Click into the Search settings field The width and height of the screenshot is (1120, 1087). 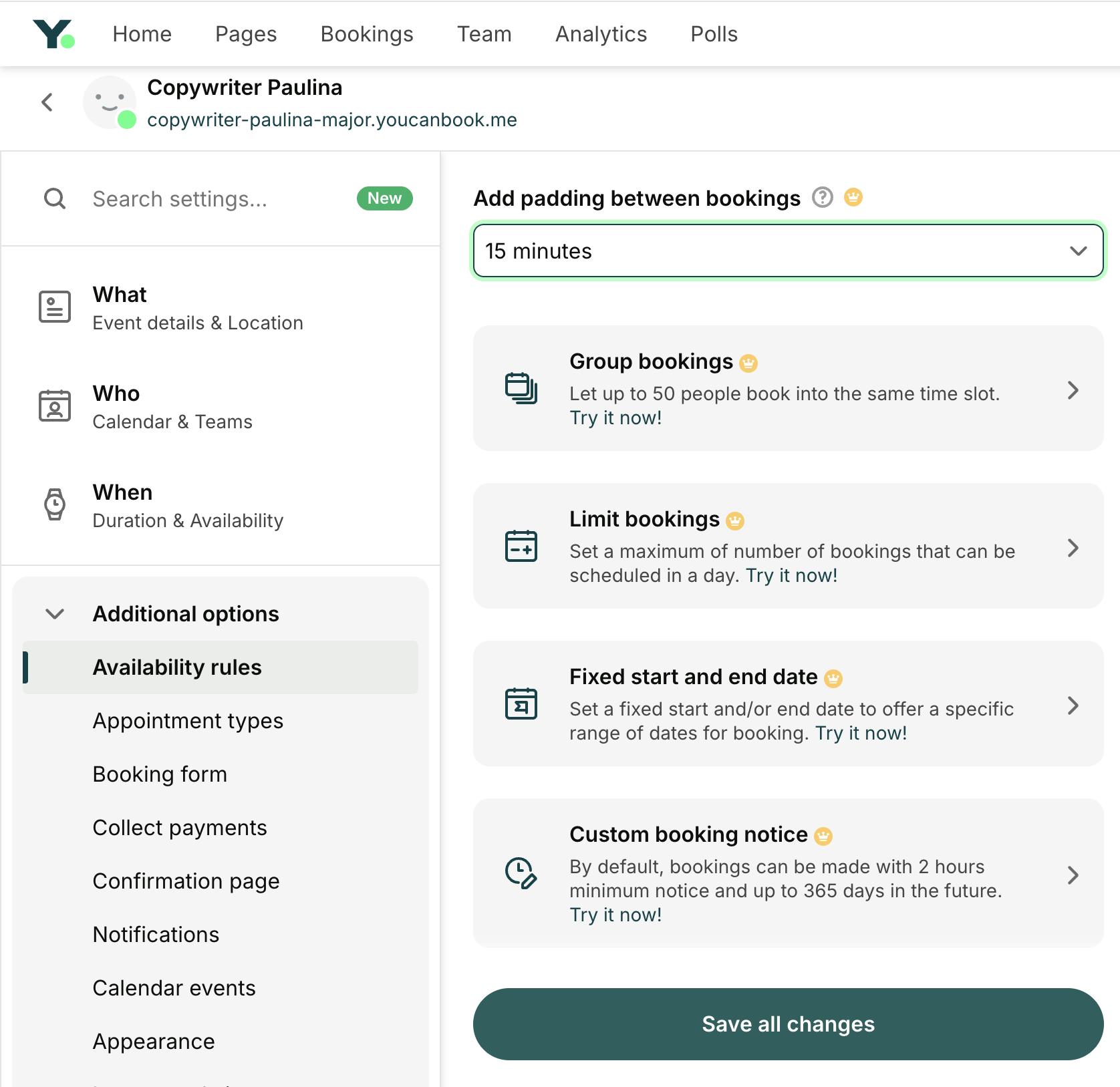coord(214,199)
